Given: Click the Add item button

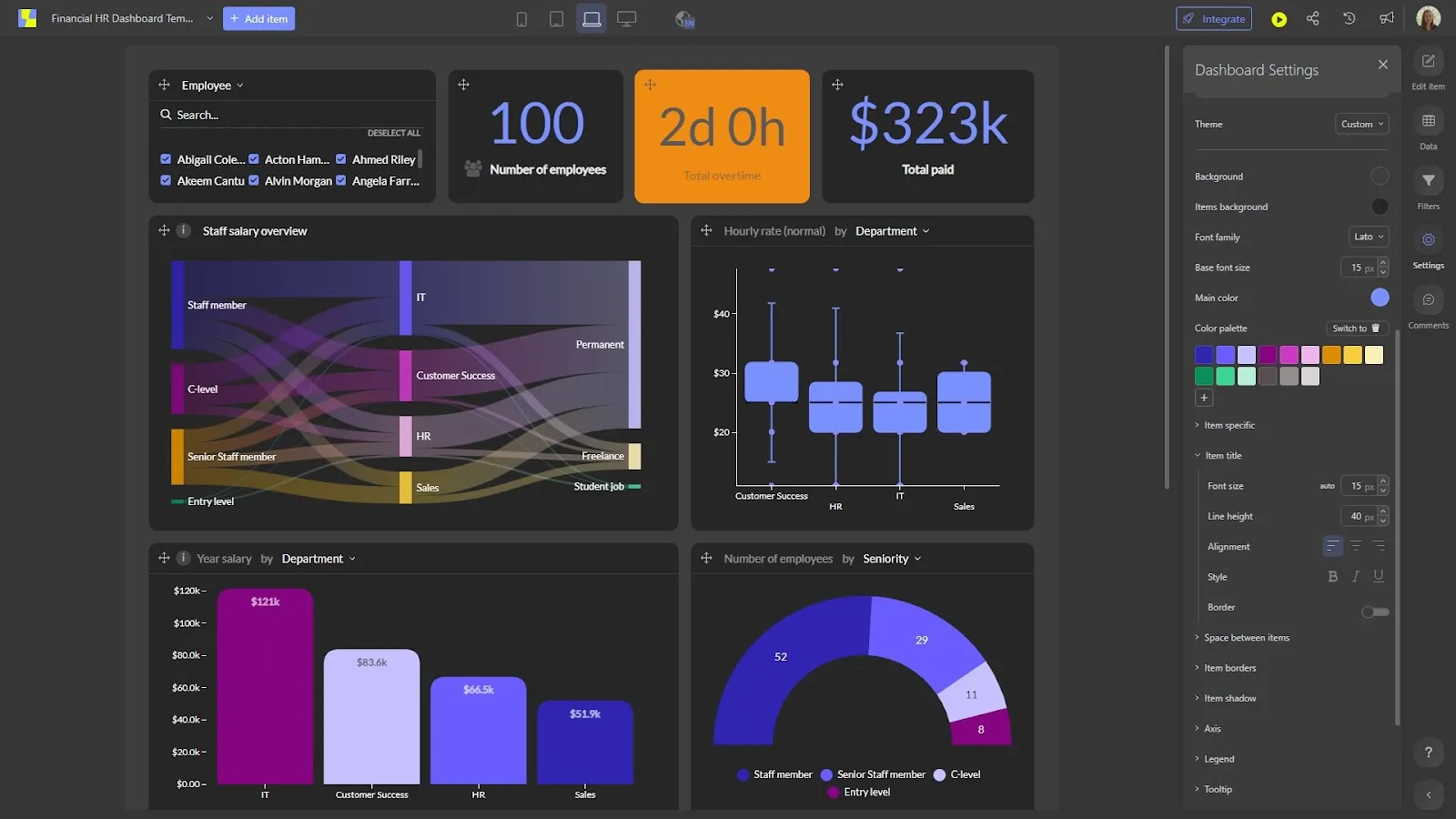Looking at the screenshot, I should coord(258,18).
